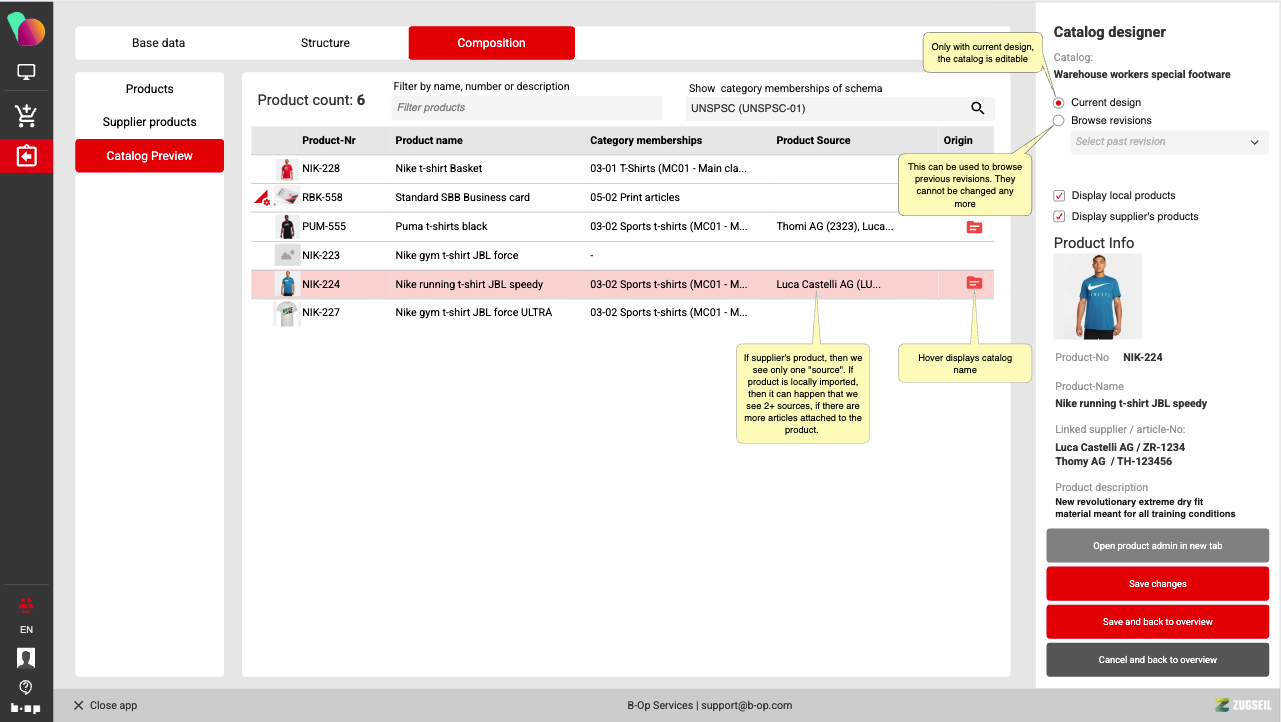The image size is (1281, 722).
Task: Click the help question mark icon
Action: (x=26, y=687)
